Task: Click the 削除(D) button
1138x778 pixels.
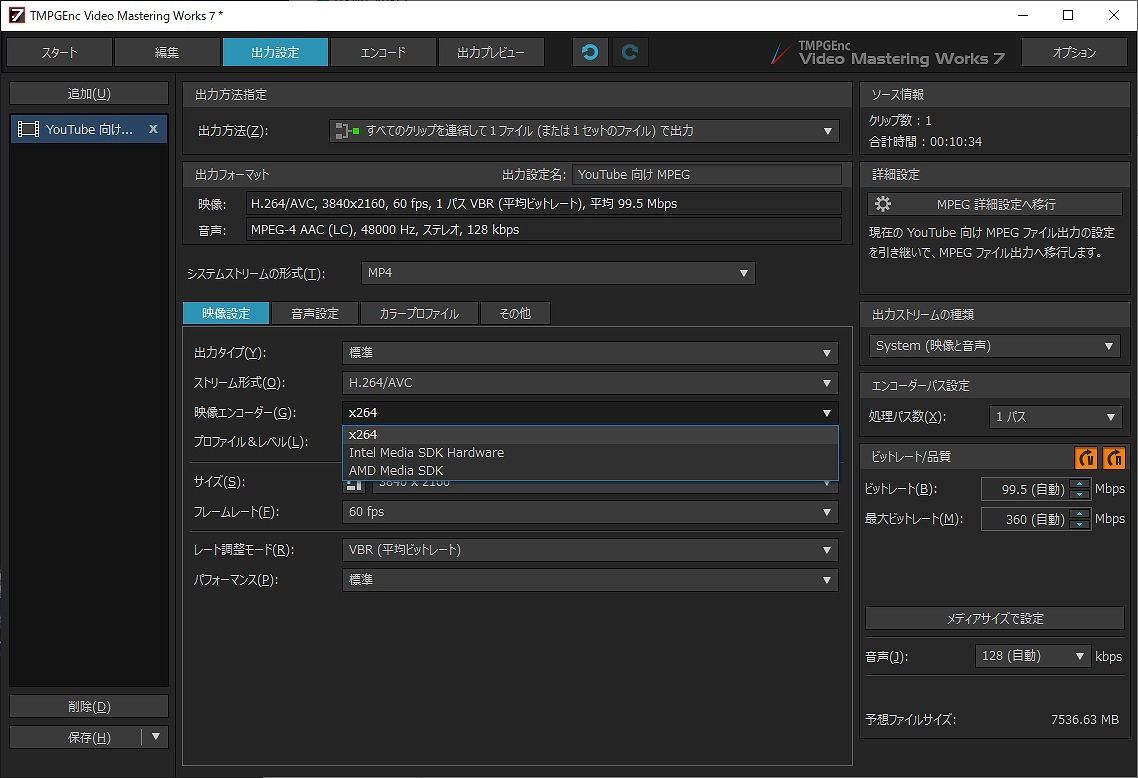Action: (x=89, y=707)
